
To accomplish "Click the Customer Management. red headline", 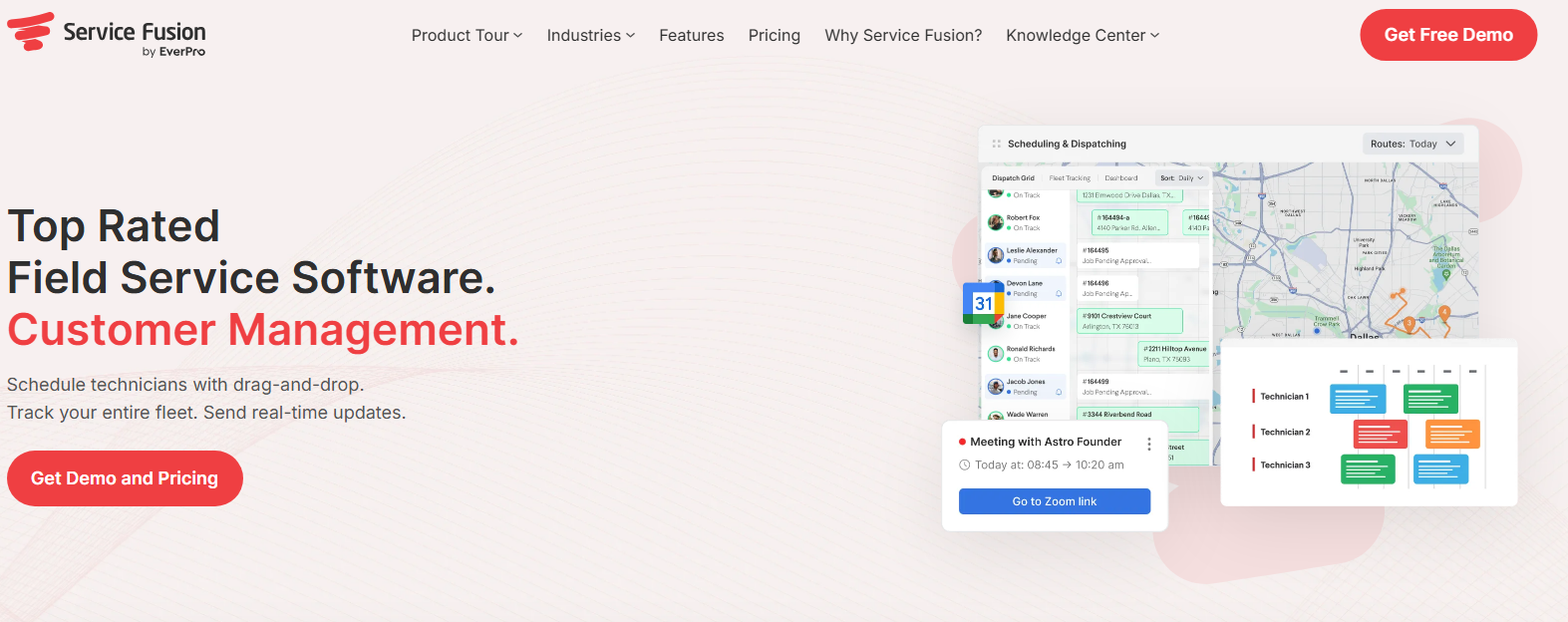I will pyautogui.click(x=263, y=330).
